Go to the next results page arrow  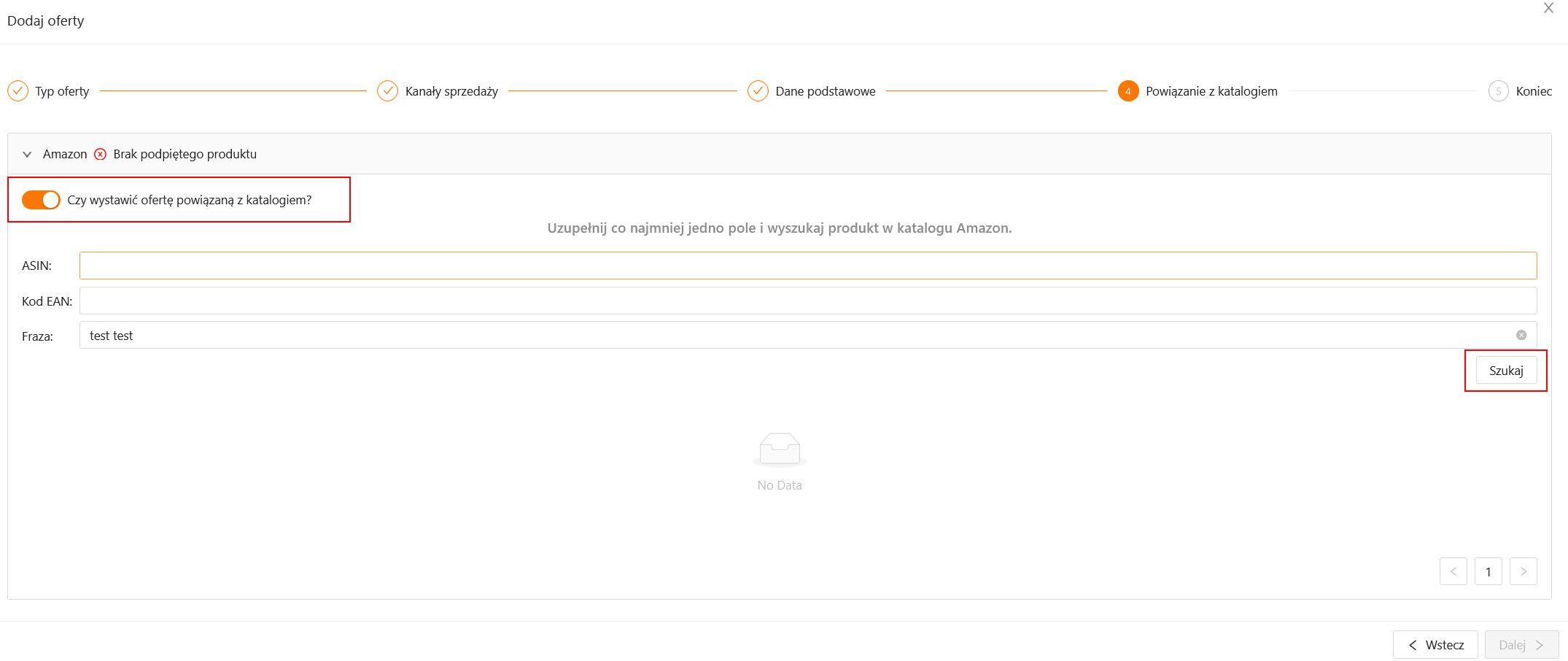tap(1523, 571)
